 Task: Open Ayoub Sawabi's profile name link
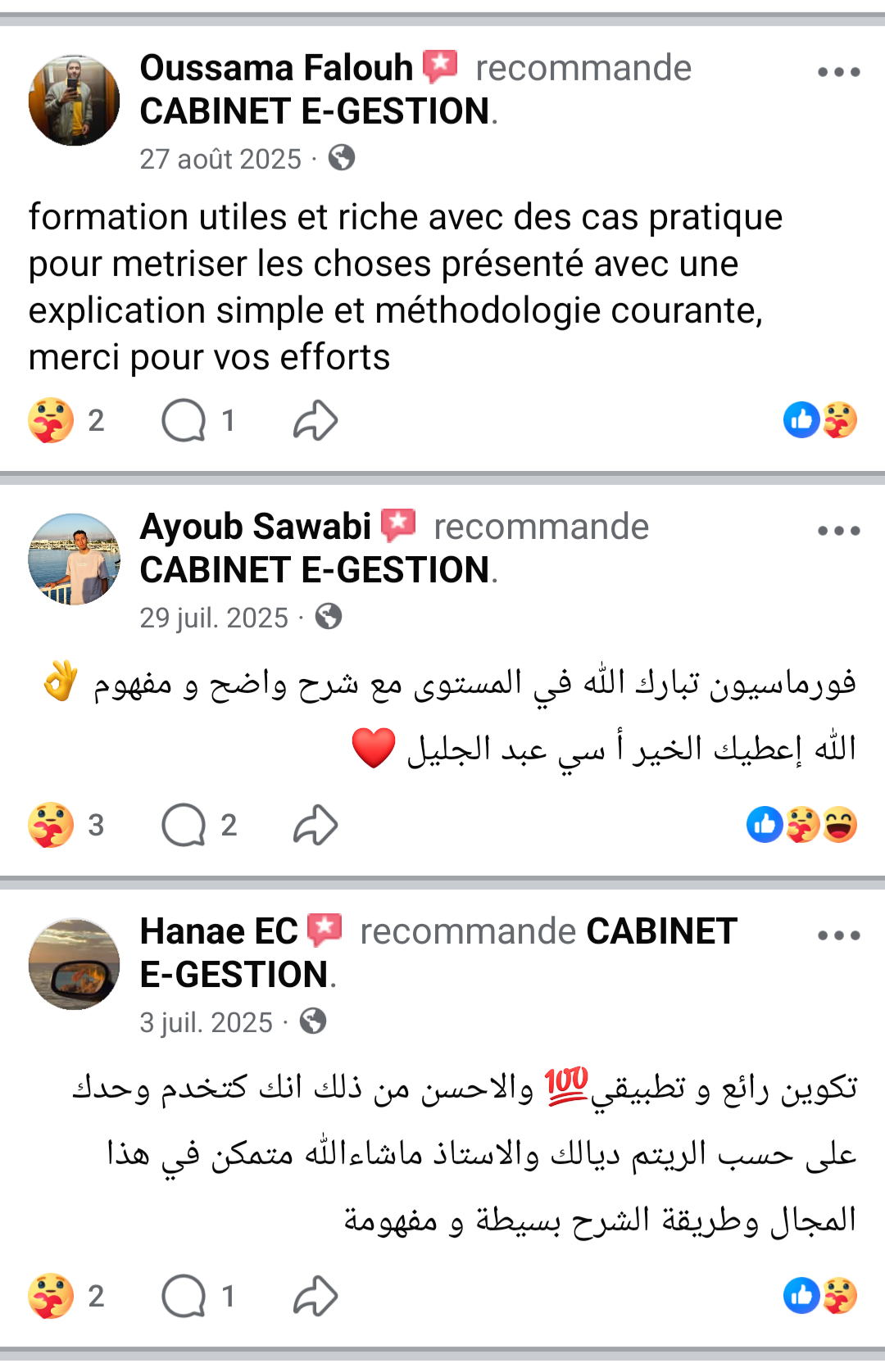(x=256, y=527)
